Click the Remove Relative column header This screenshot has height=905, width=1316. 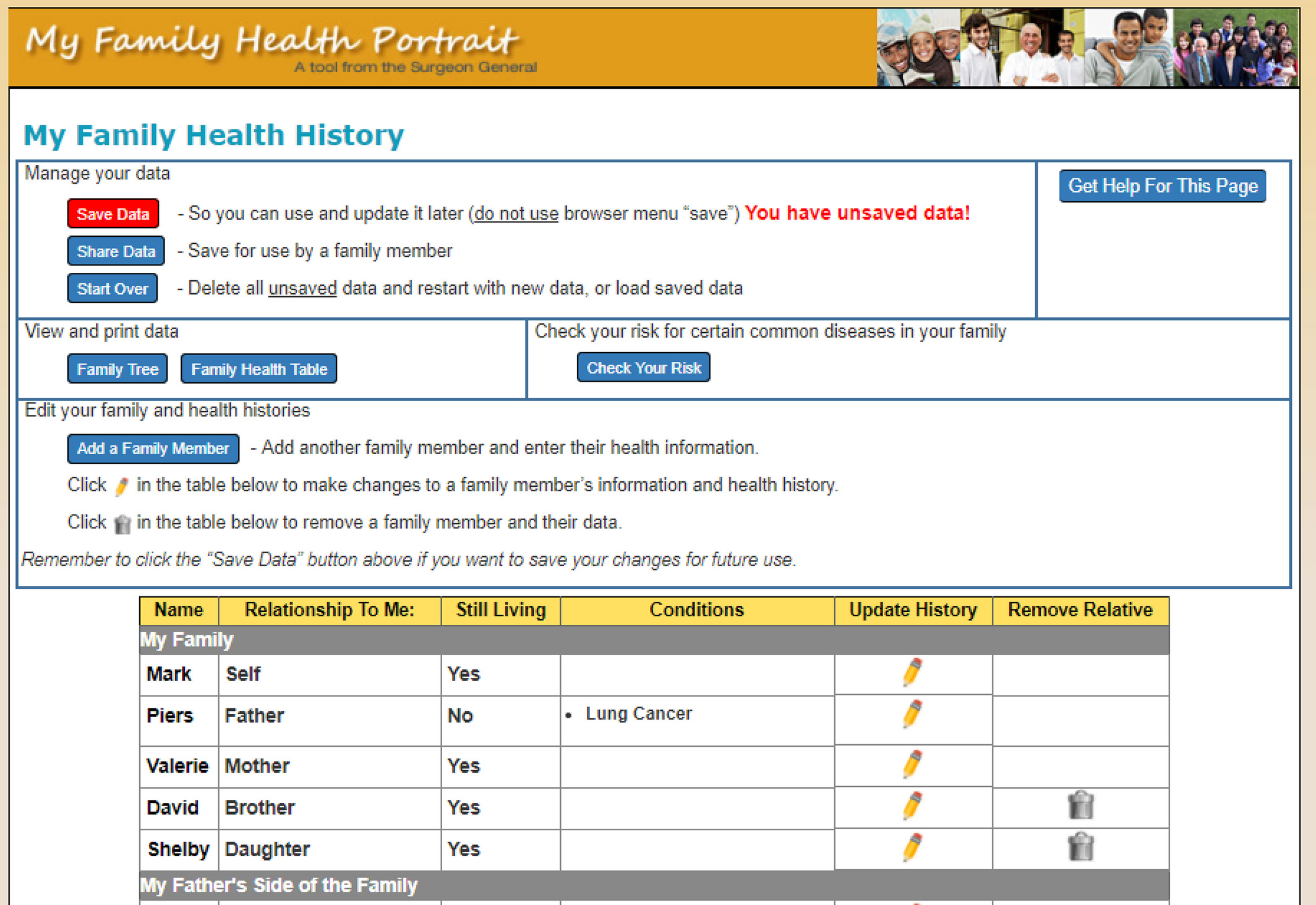pos(1080,610)
